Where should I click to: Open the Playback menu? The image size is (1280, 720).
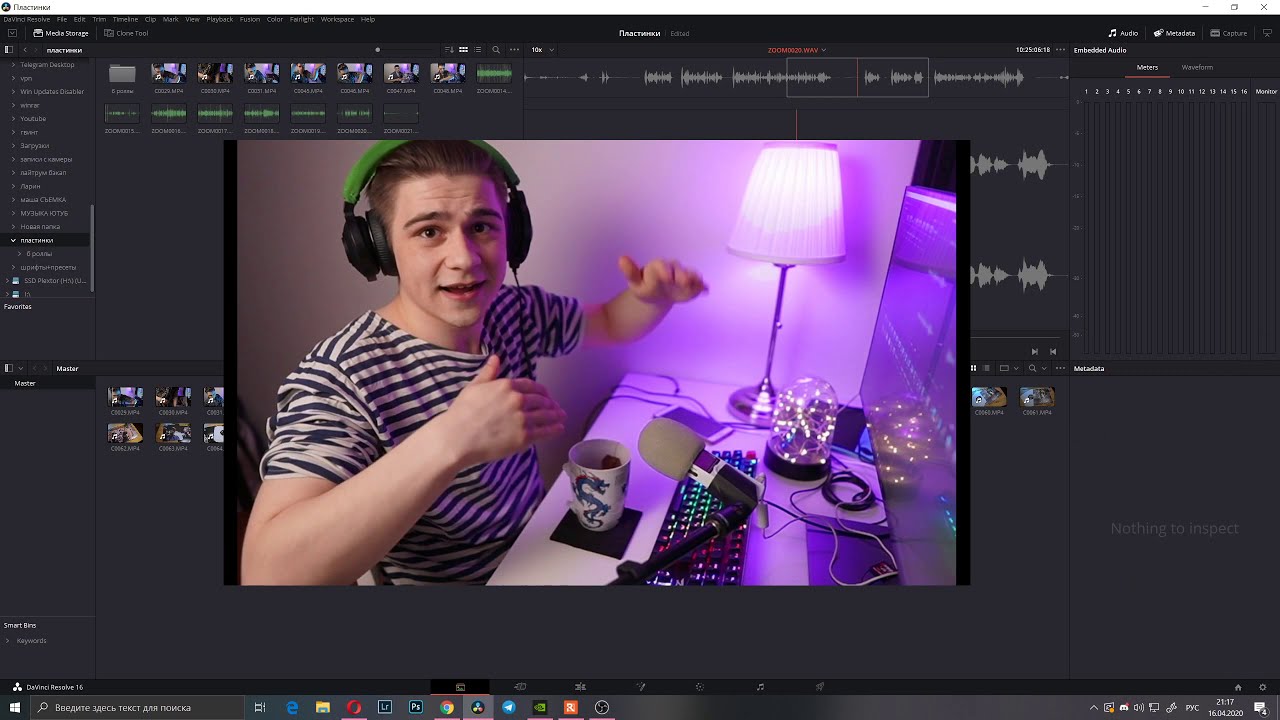219,19
